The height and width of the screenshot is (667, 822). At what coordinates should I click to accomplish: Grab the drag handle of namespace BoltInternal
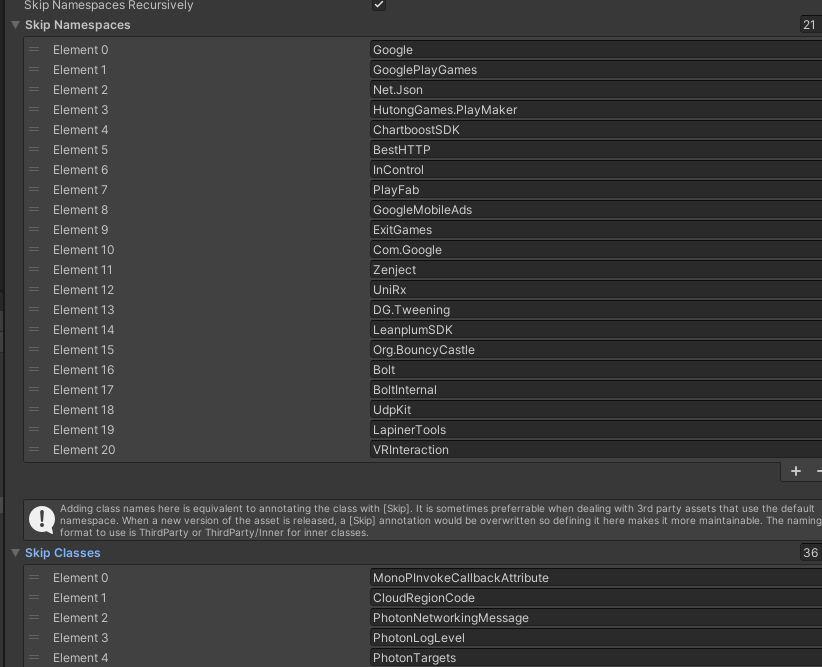(x=34, y=389)
